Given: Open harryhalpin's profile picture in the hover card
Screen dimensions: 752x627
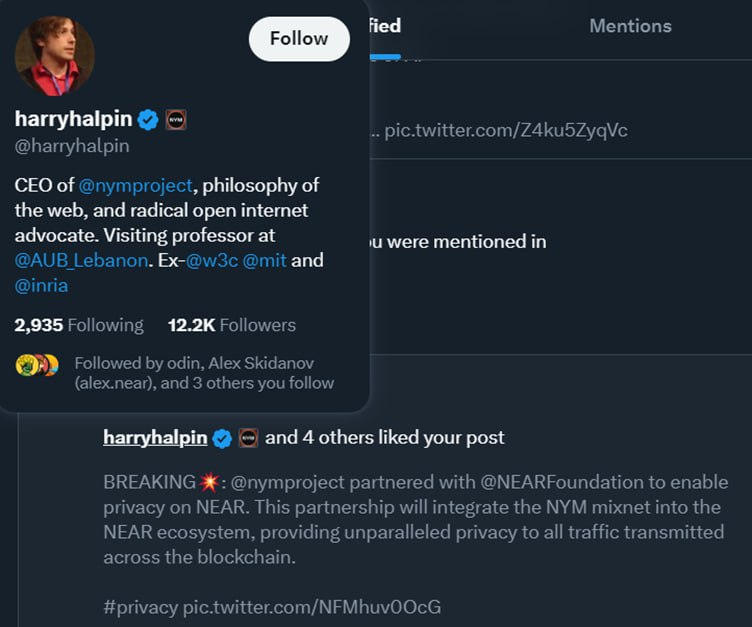Looking at the screenshot, I should coord(55,56).
